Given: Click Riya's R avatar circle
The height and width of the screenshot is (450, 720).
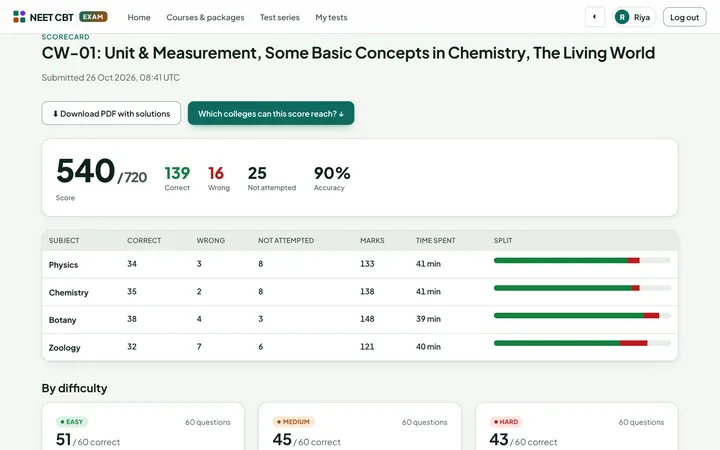Looking at the screenshot, I should click(622, 17).
